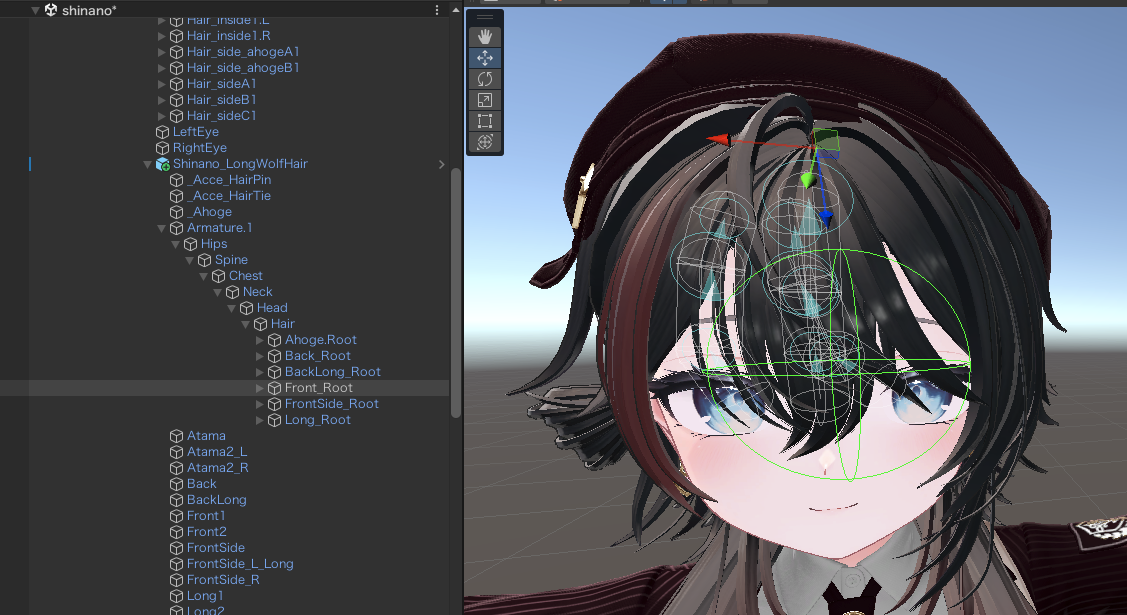This screenshot has height=615, width=1127.
Task: Click the green Y-axis gizmo arrow
Action: [806, 179]
